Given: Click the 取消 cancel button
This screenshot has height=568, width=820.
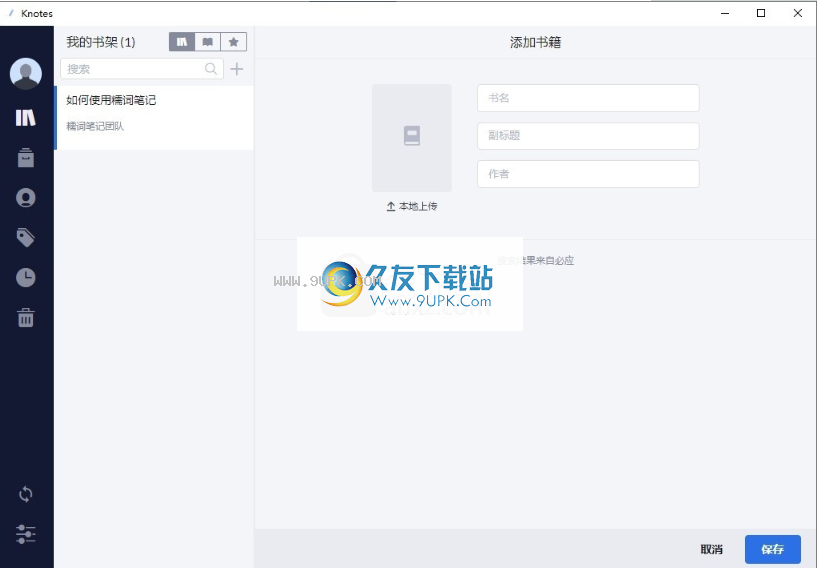Looking at the screenshot, I should [711, 549].
